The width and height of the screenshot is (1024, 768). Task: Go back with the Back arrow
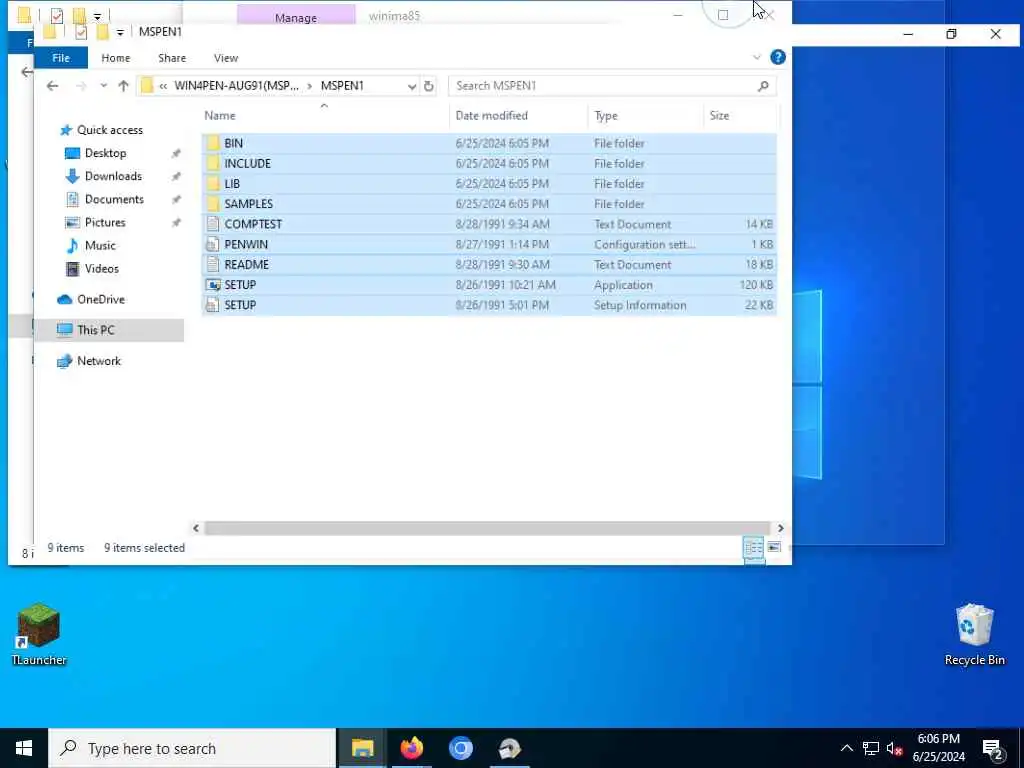(53, 86)
